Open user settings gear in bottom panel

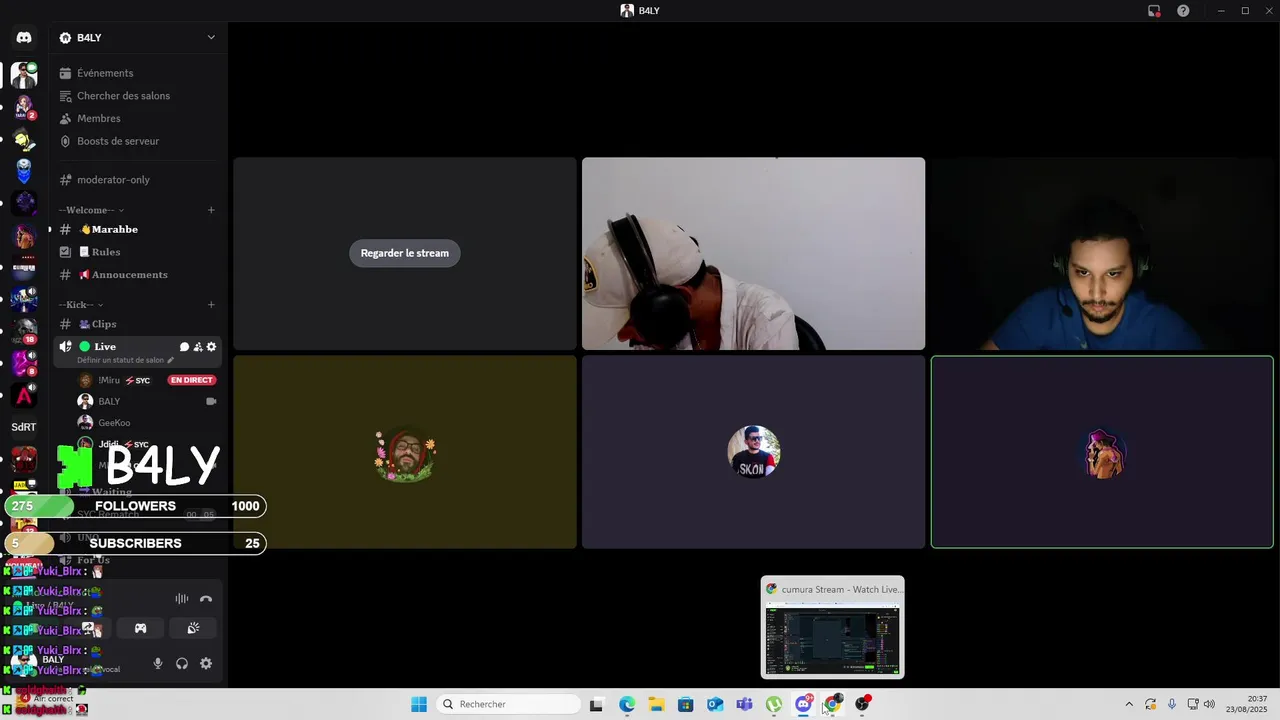[x=206, y=663]
